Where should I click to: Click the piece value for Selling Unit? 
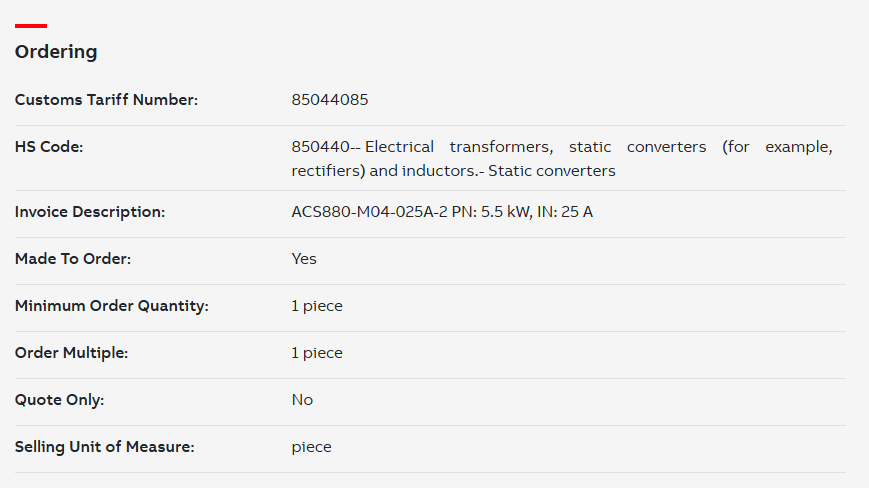(311, 447)
